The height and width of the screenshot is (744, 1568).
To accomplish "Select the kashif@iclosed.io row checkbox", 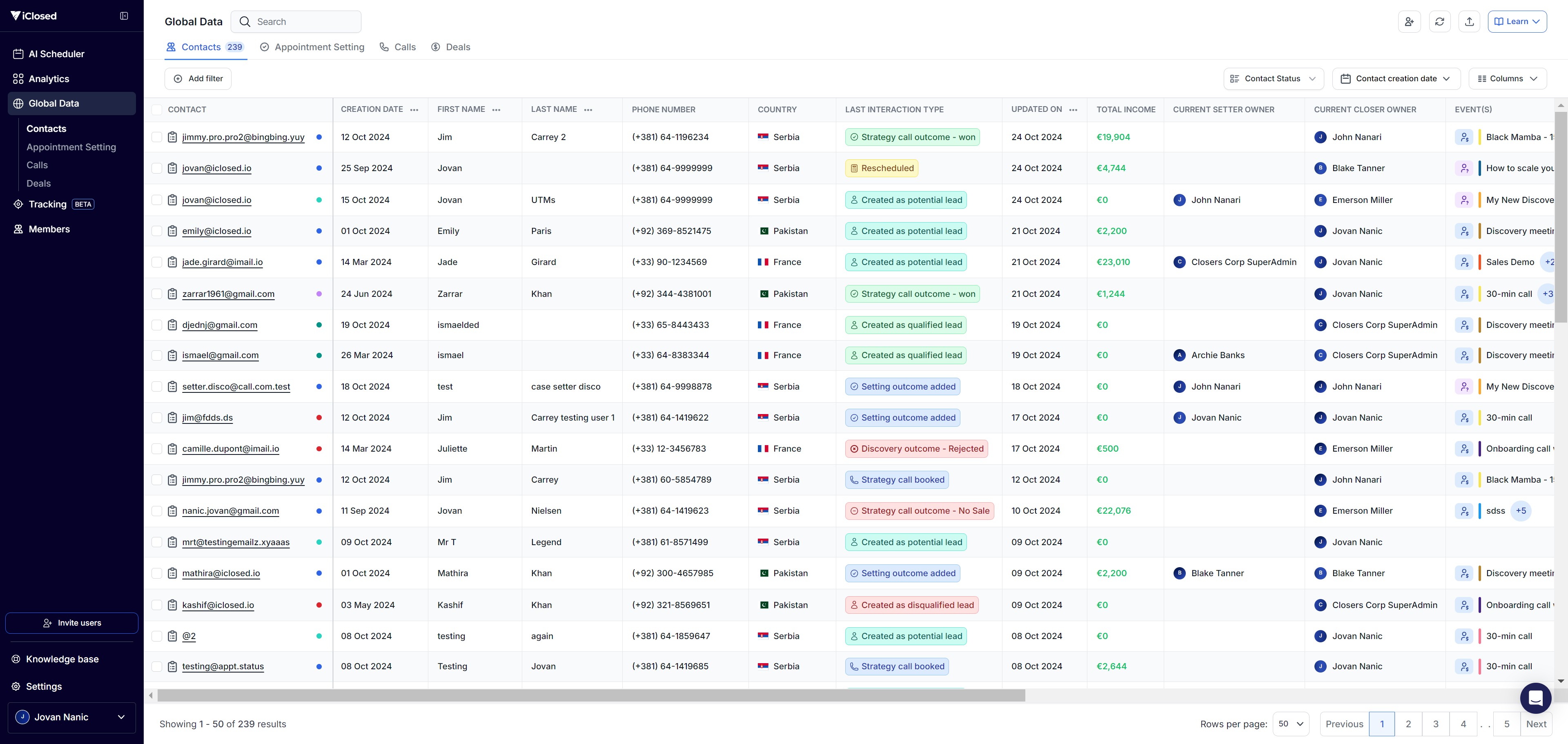I will point(156,605).
